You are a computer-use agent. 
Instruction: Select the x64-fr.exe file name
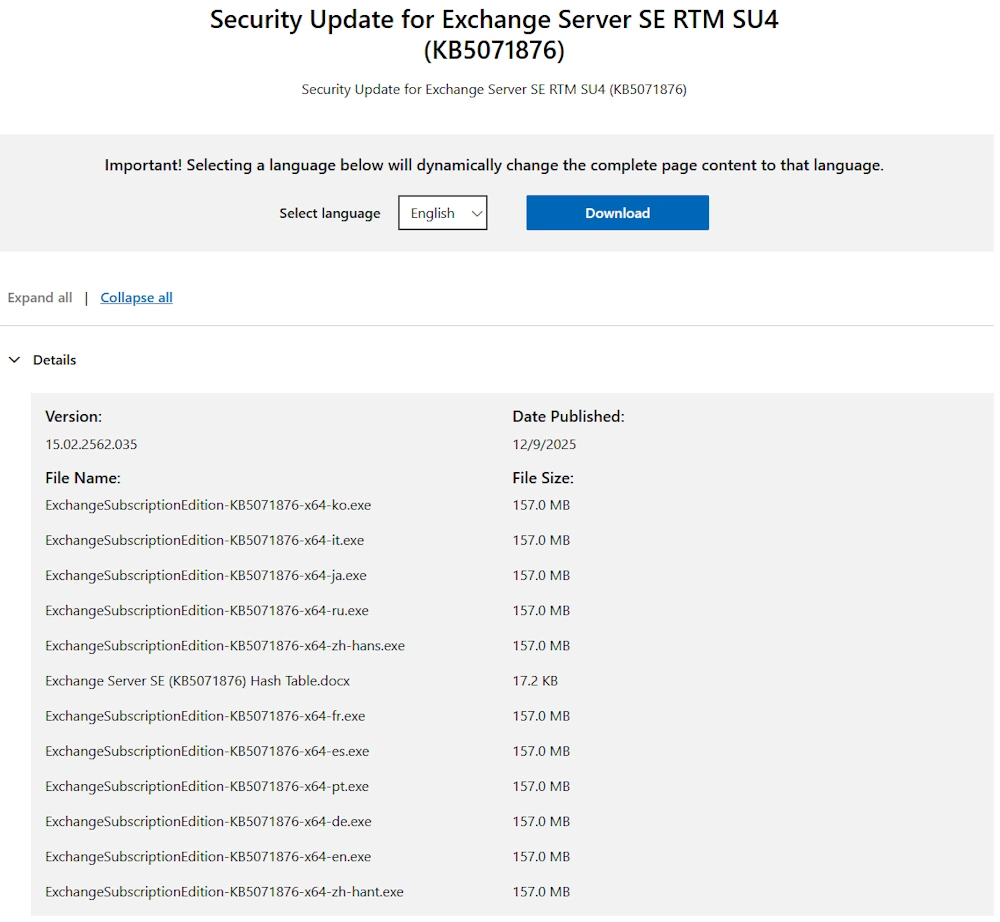click(205, 716)
